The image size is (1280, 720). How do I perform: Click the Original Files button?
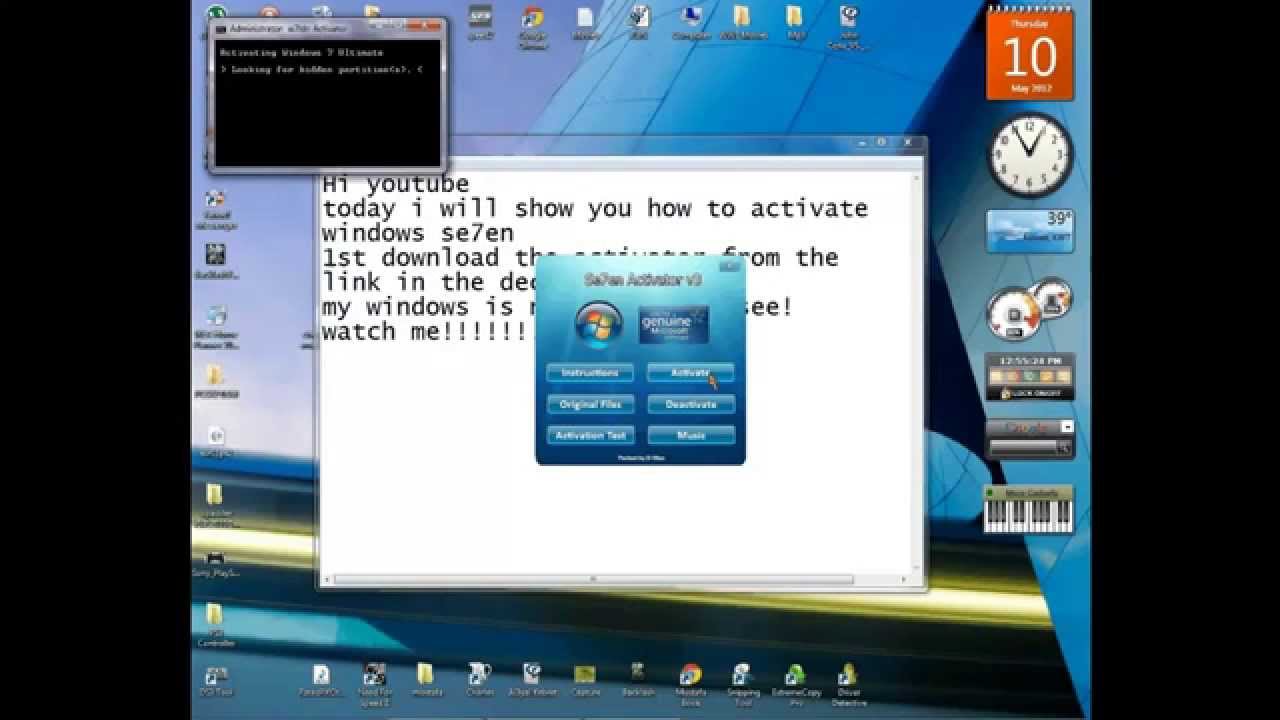point(590,404)
